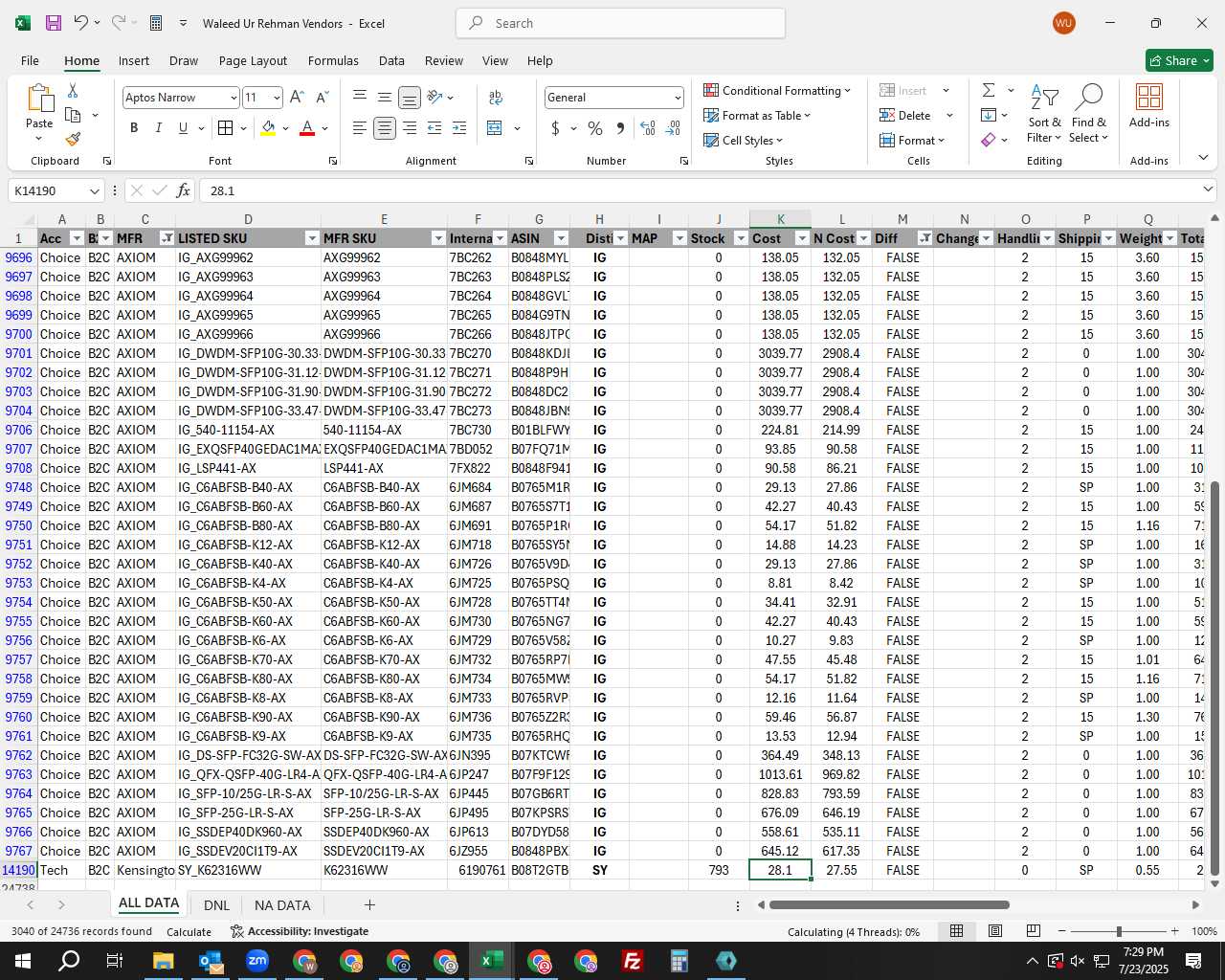The image size is (1225, 980).
Task: Open the MFR column filter dropdown
Action: [x=167, y=238]
